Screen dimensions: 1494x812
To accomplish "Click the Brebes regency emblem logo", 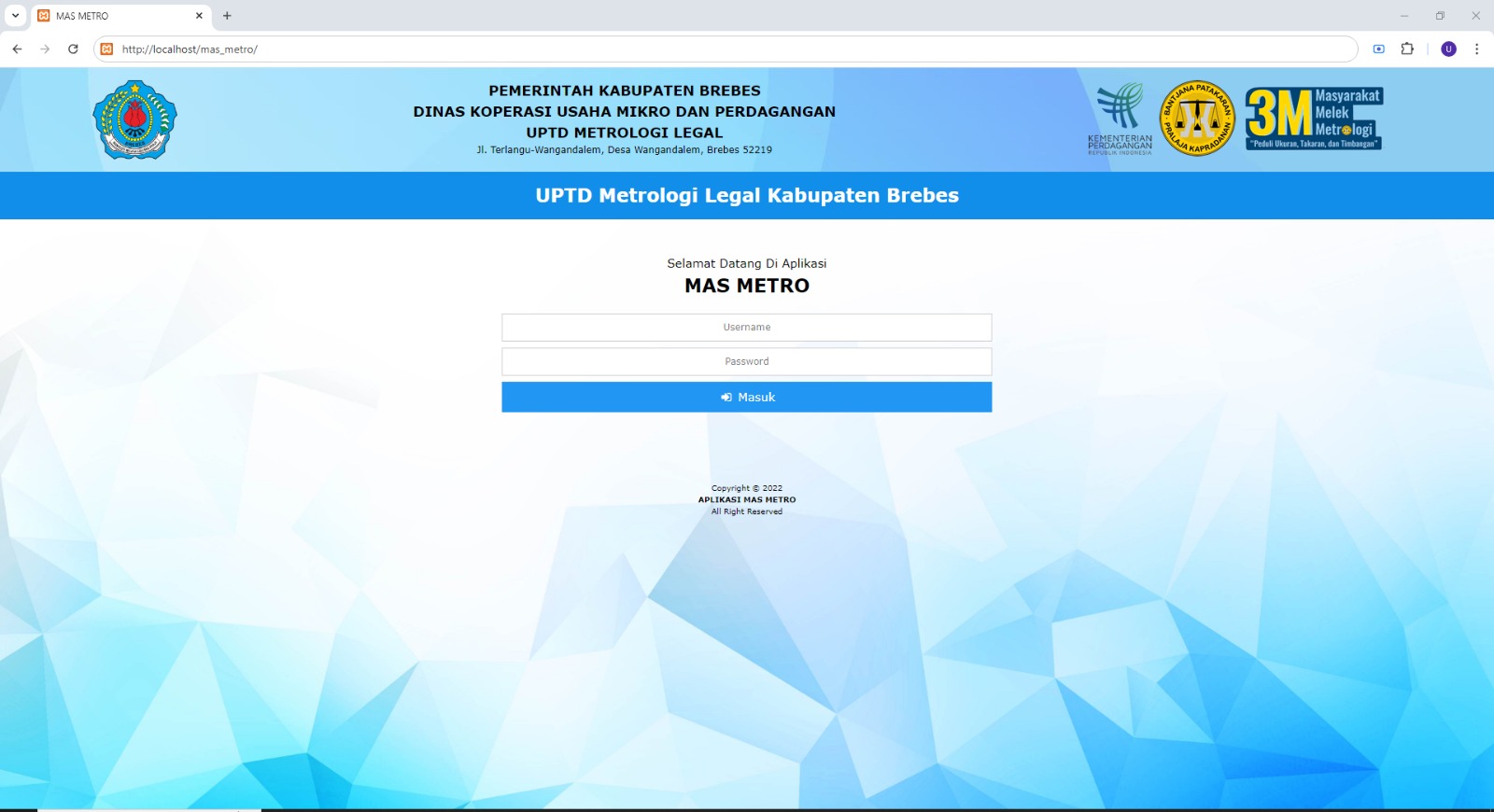I will [134, 119].
